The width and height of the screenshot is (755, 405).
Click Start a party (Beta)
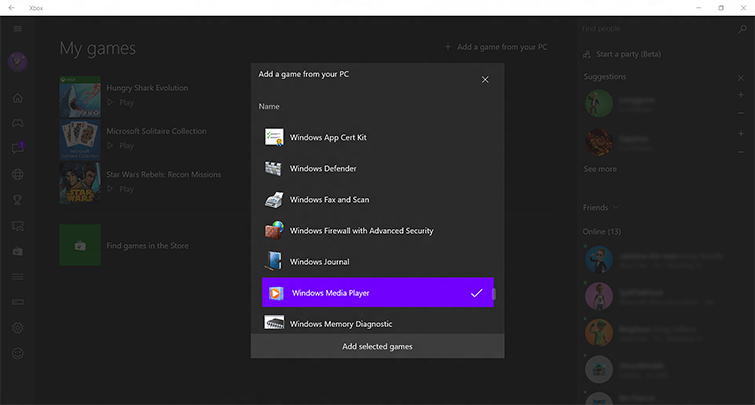[x=628, y=54]
